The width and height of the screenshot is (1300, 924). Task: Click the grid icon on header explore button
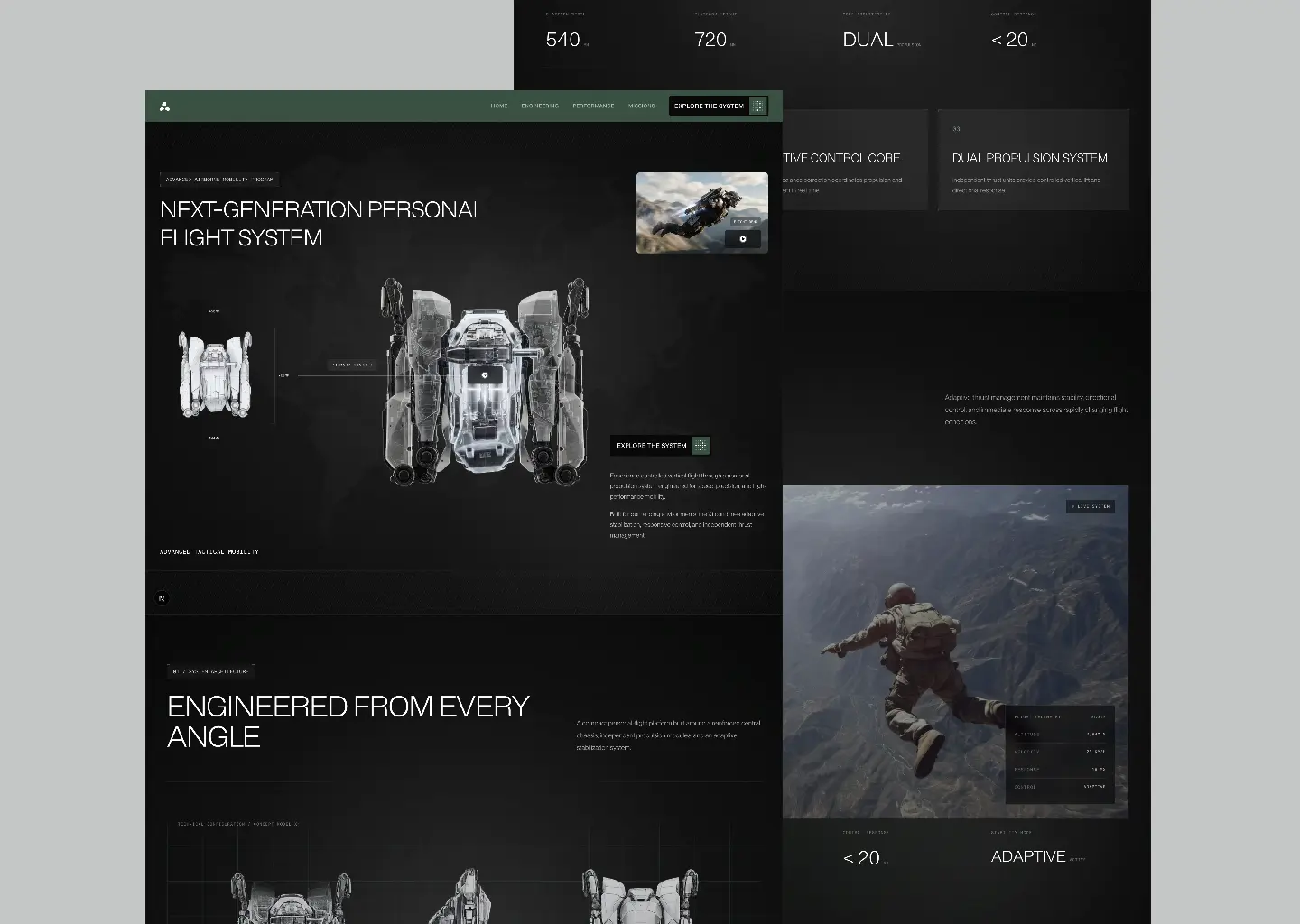[758, 106]
